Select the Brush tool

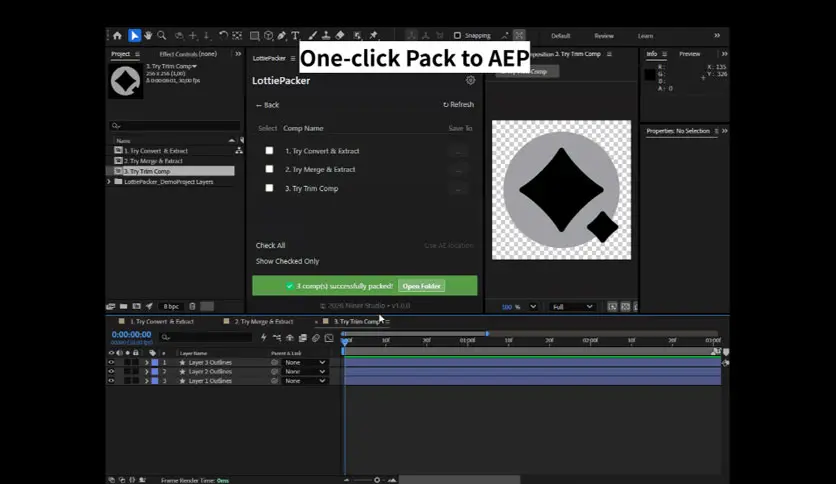coord(313,36)
